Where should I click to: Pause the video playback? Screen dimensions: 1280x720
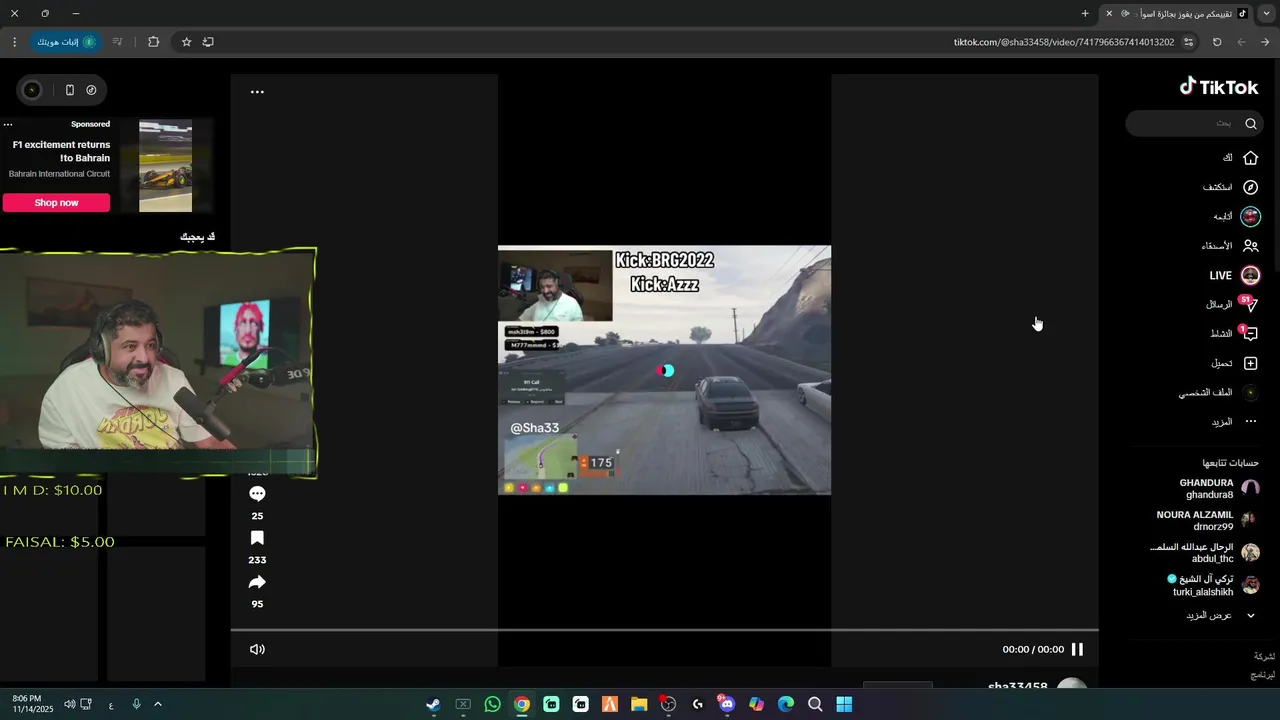tap(1077, 649)
